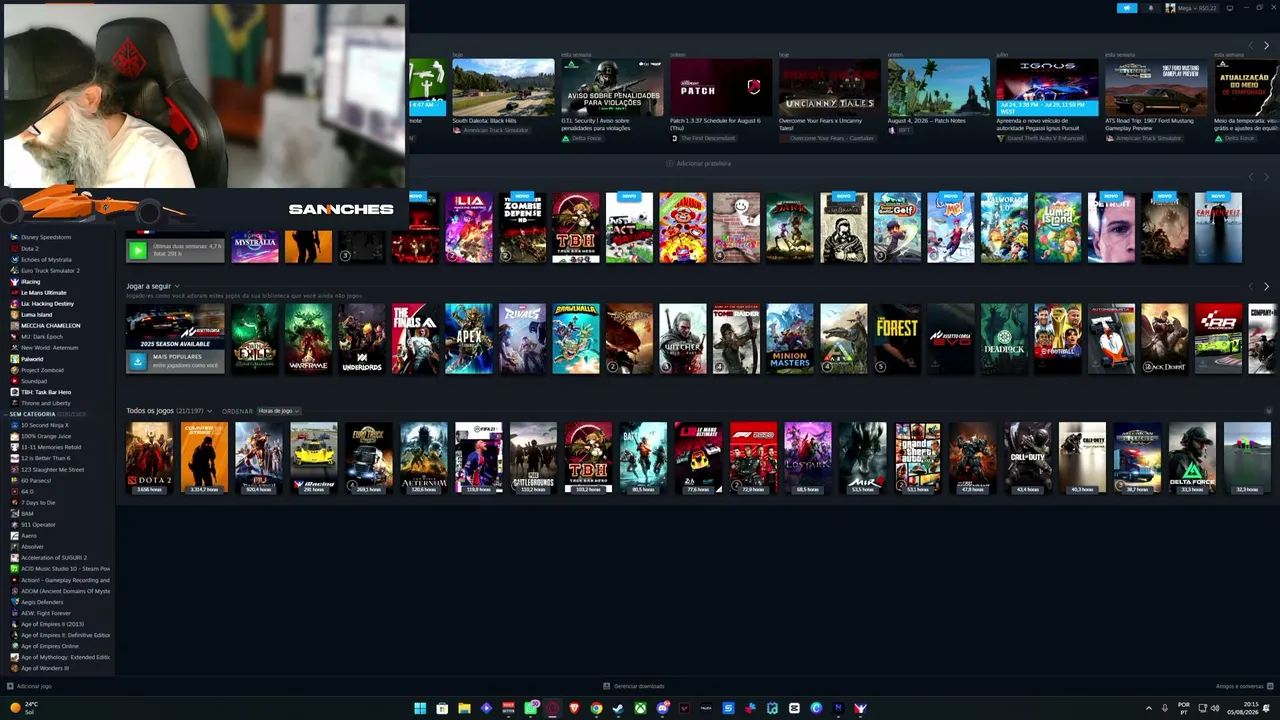Click the download icon beside Gerenciar downloads

coord(607,686)
